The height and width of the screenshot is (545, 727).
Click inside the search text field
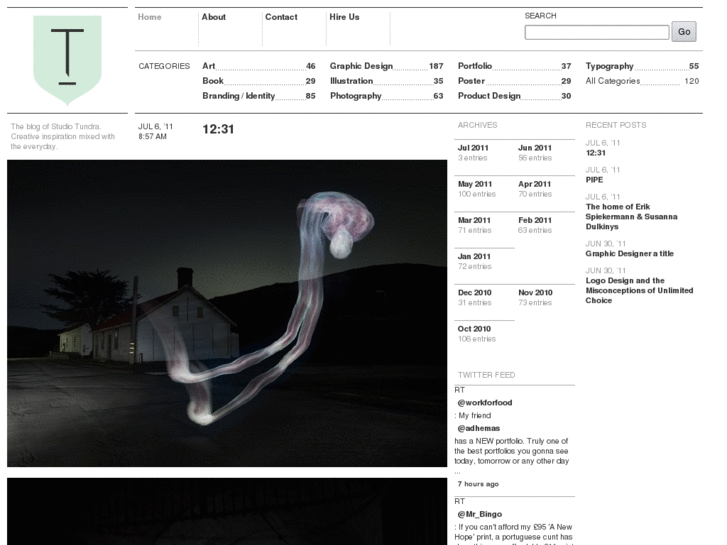pos(596,32)
